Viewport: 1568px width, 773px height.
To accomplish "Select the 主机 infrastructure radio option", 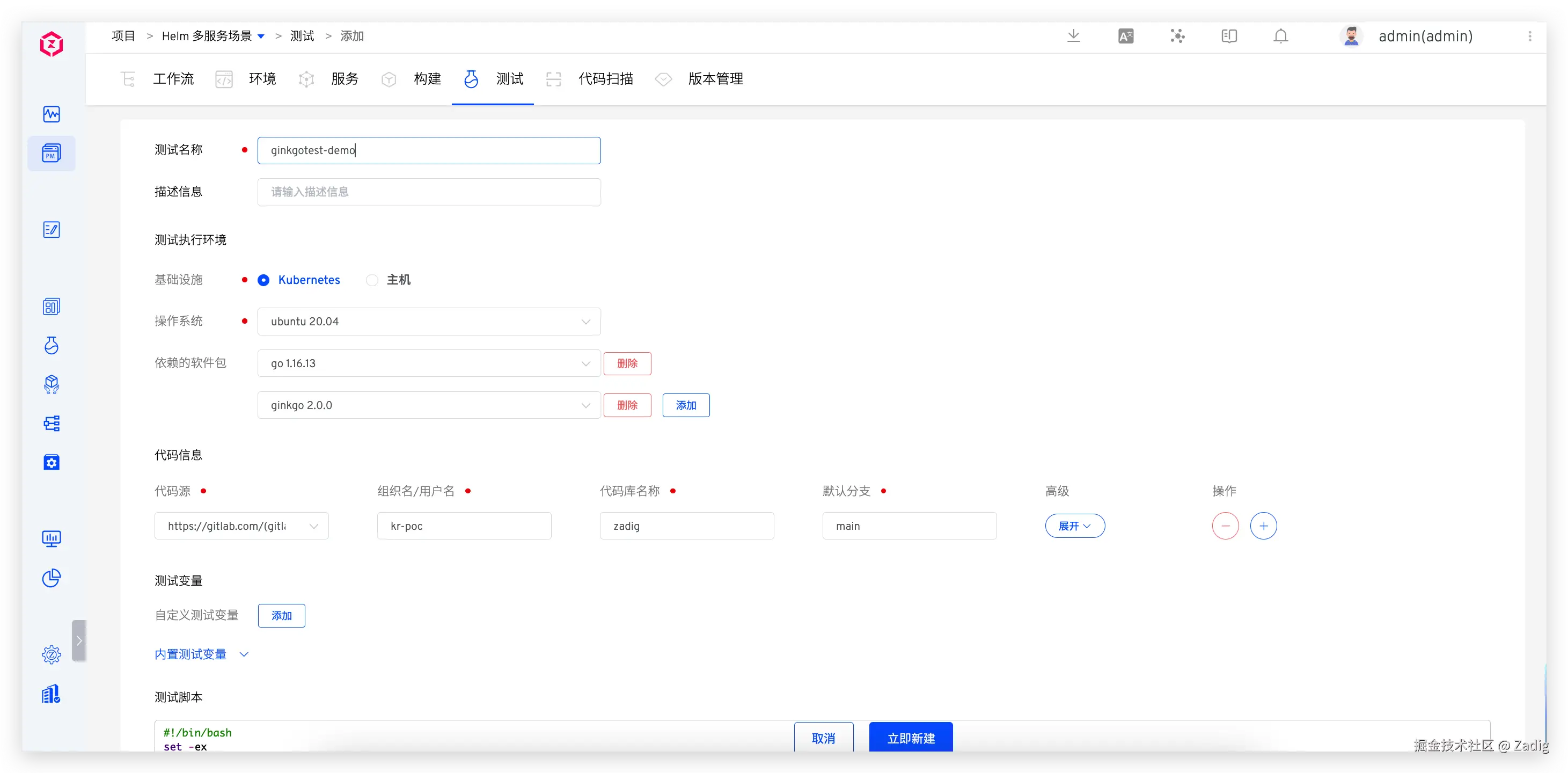I will click(372, 280).
